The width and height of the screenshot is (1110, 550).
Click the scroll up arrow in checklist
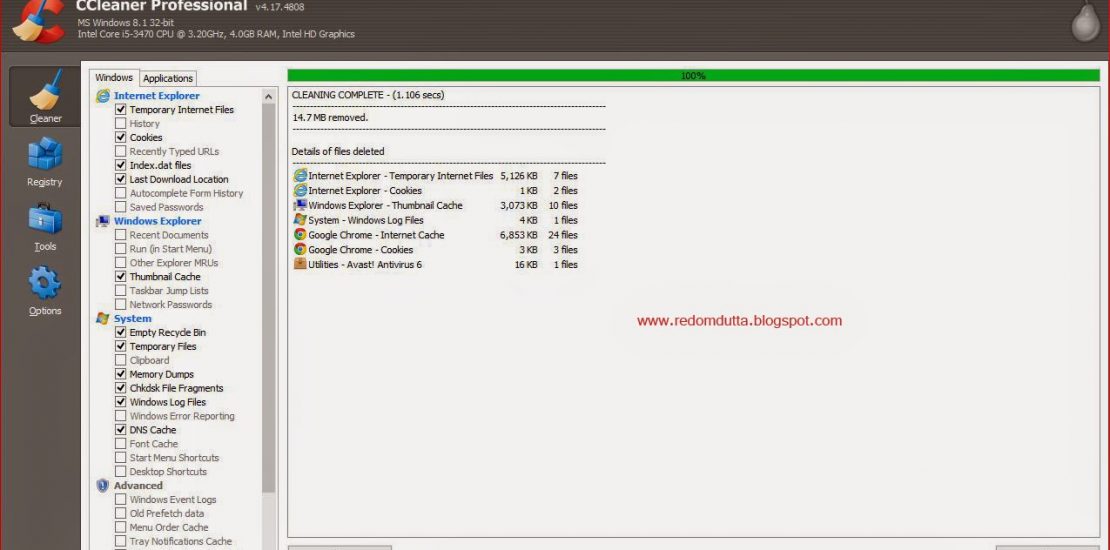click(268, 96)
